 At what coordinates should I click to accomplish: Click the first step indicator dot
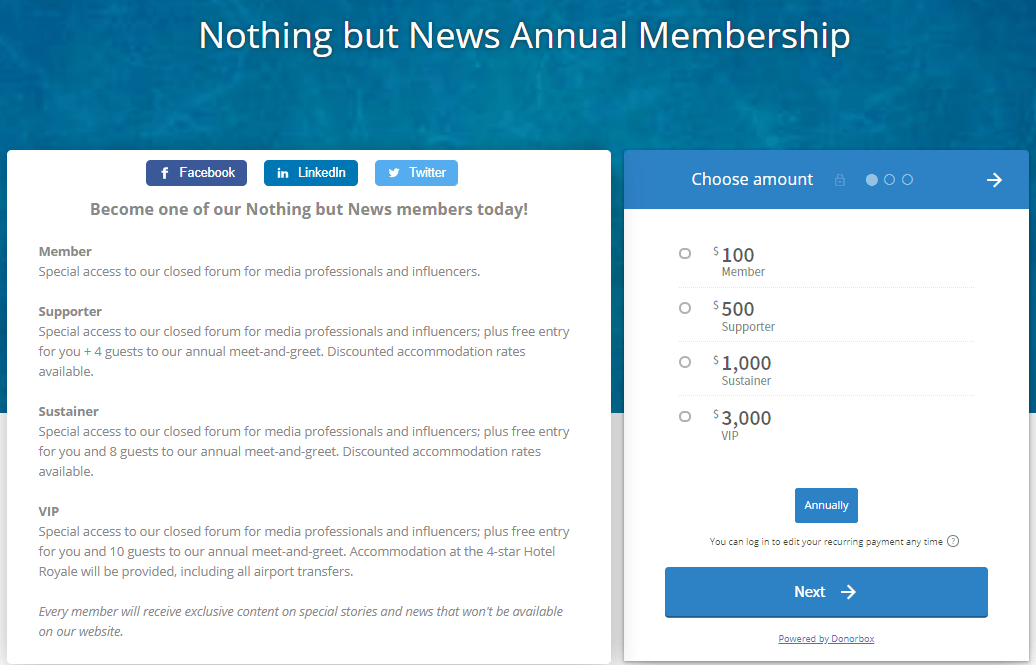(x=872, y=180)
